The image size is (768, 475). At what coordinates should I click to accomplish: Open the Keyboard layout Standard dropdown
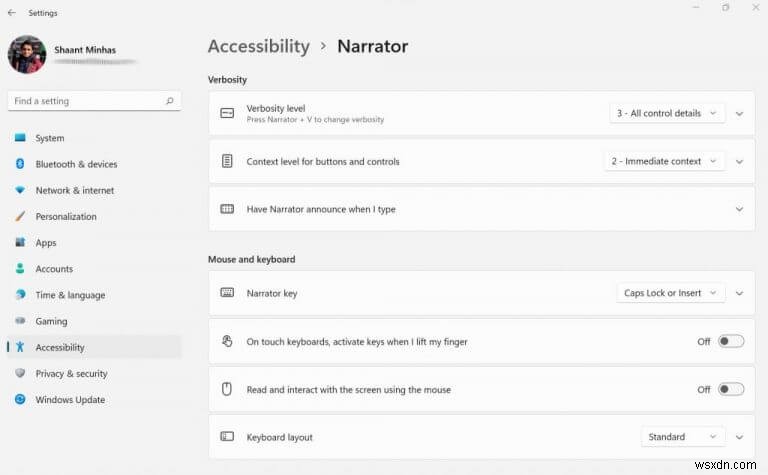pos(683,437)
